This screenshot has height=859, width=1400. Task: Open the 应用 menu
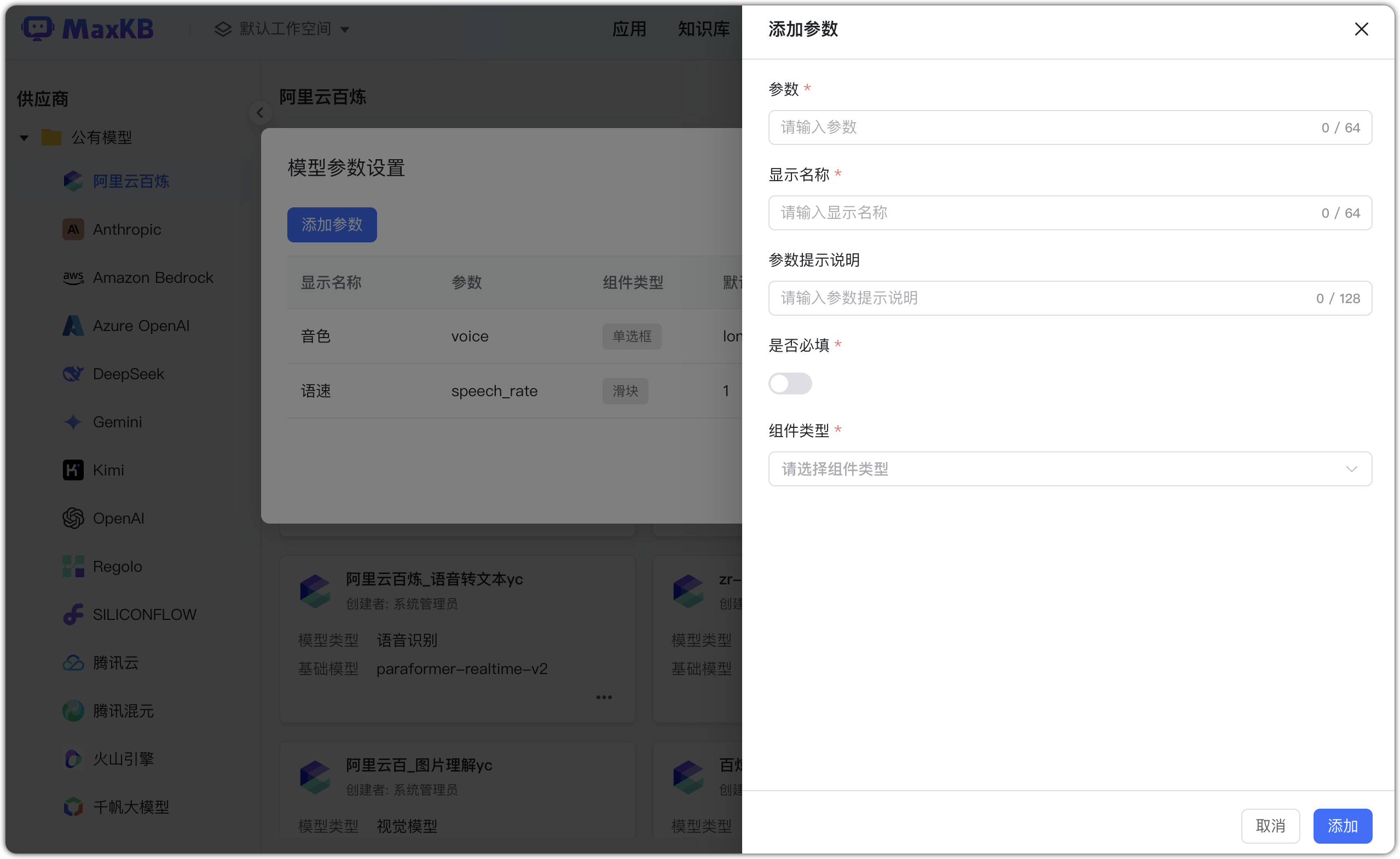tap(629, 28)
